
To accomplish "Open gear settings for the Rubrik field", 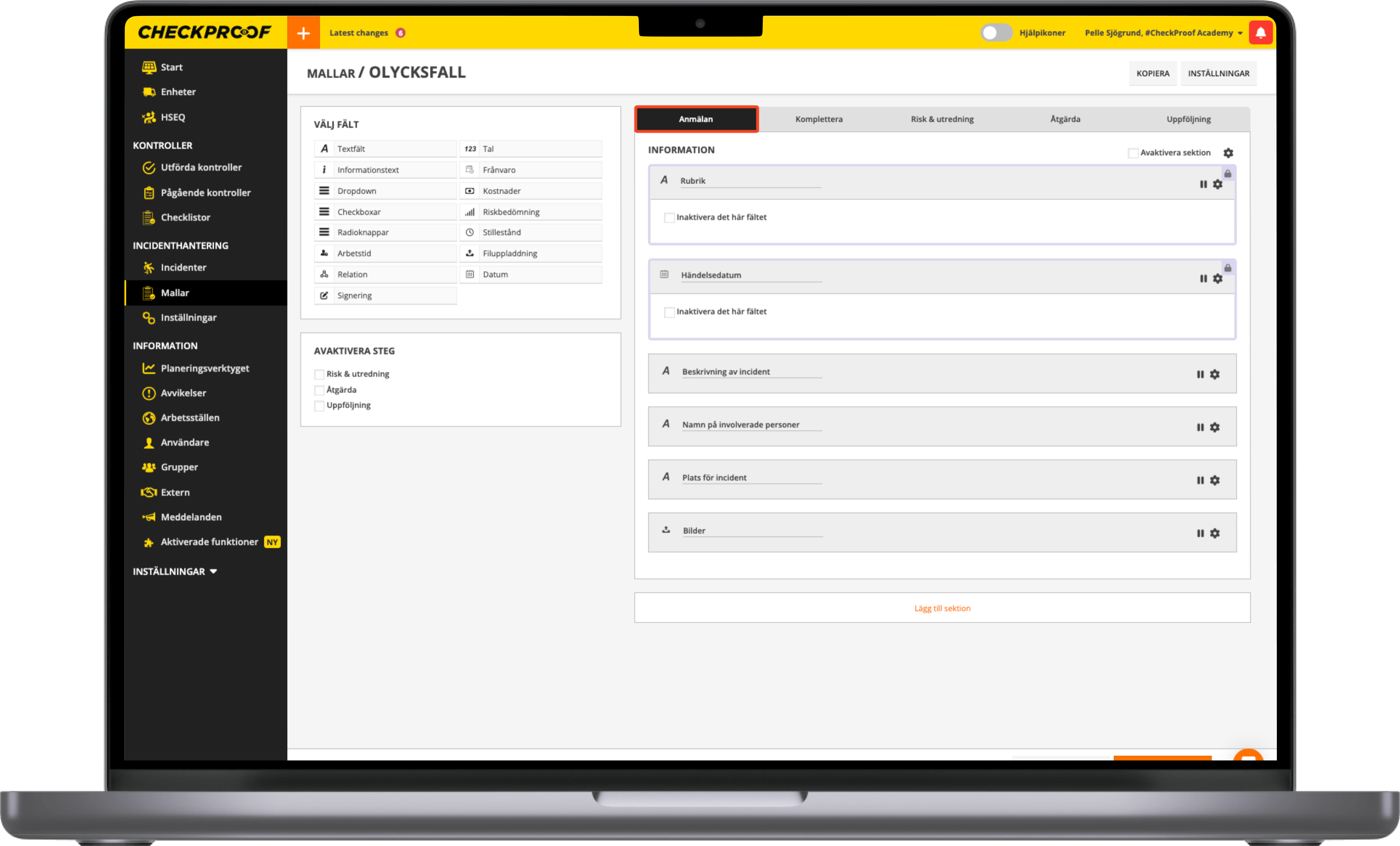I will (x=1218, y=184).
